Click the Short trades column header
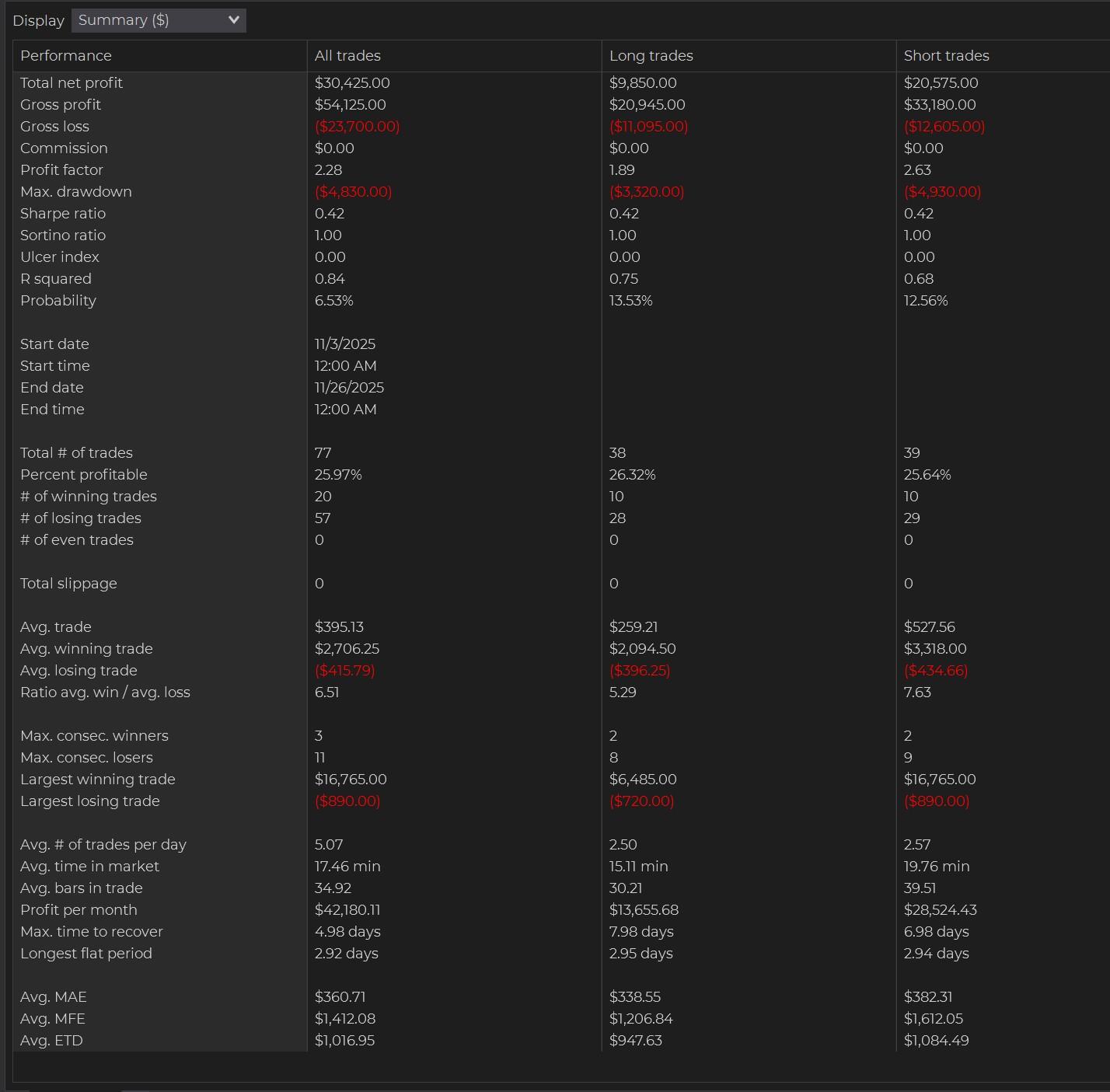 tap(946, 56)
